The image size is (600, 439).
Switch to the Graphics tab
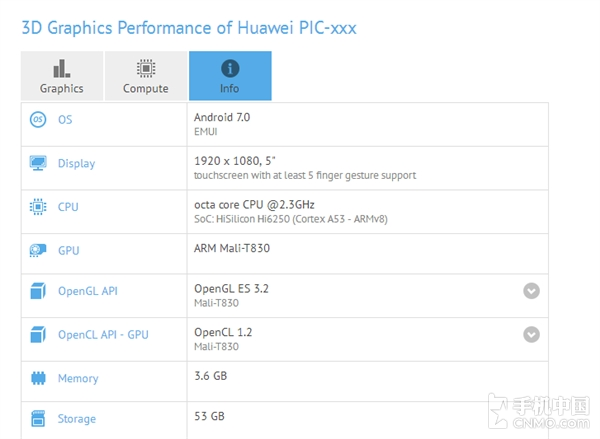click(62, 76)
